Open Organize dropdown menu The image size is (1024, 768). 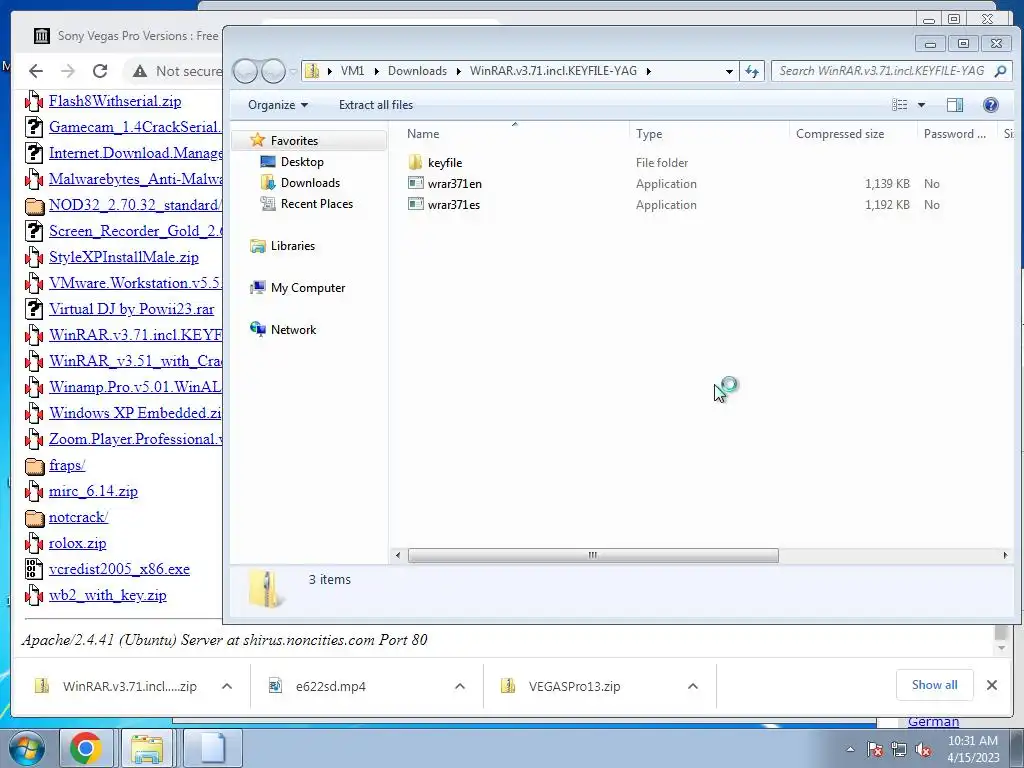(278, 104)
